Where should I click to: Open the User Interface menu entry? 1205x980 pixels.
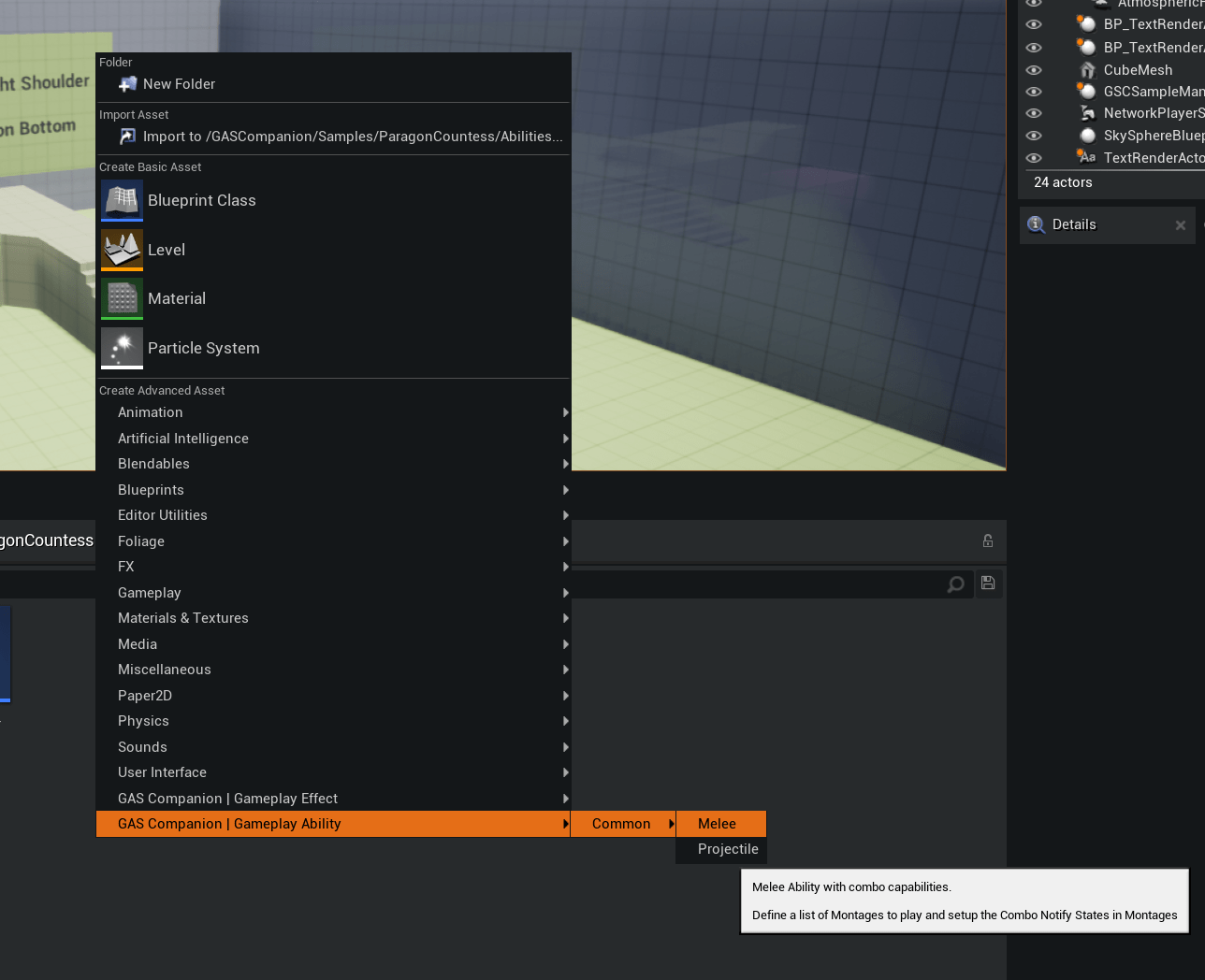click(x=333, y=772)
